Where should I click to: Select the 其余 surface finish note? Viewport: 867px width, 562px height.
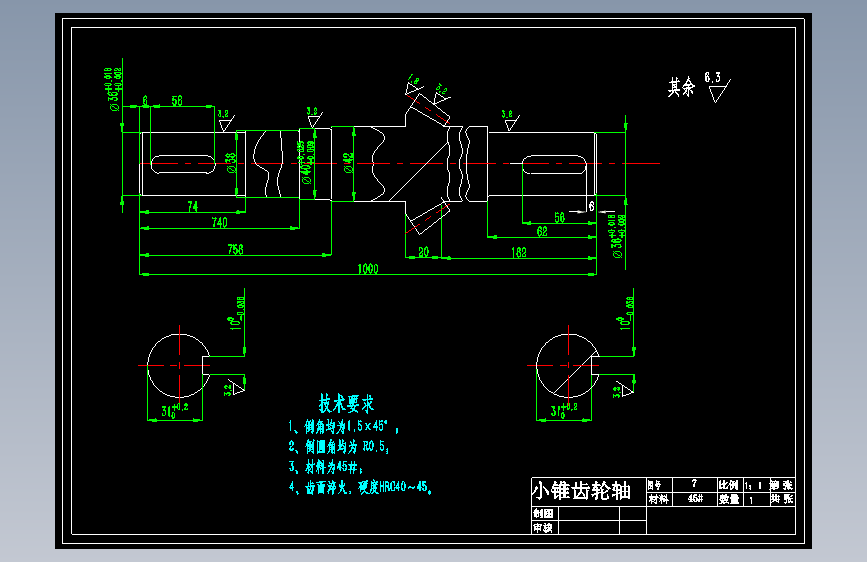pos(681,87)
